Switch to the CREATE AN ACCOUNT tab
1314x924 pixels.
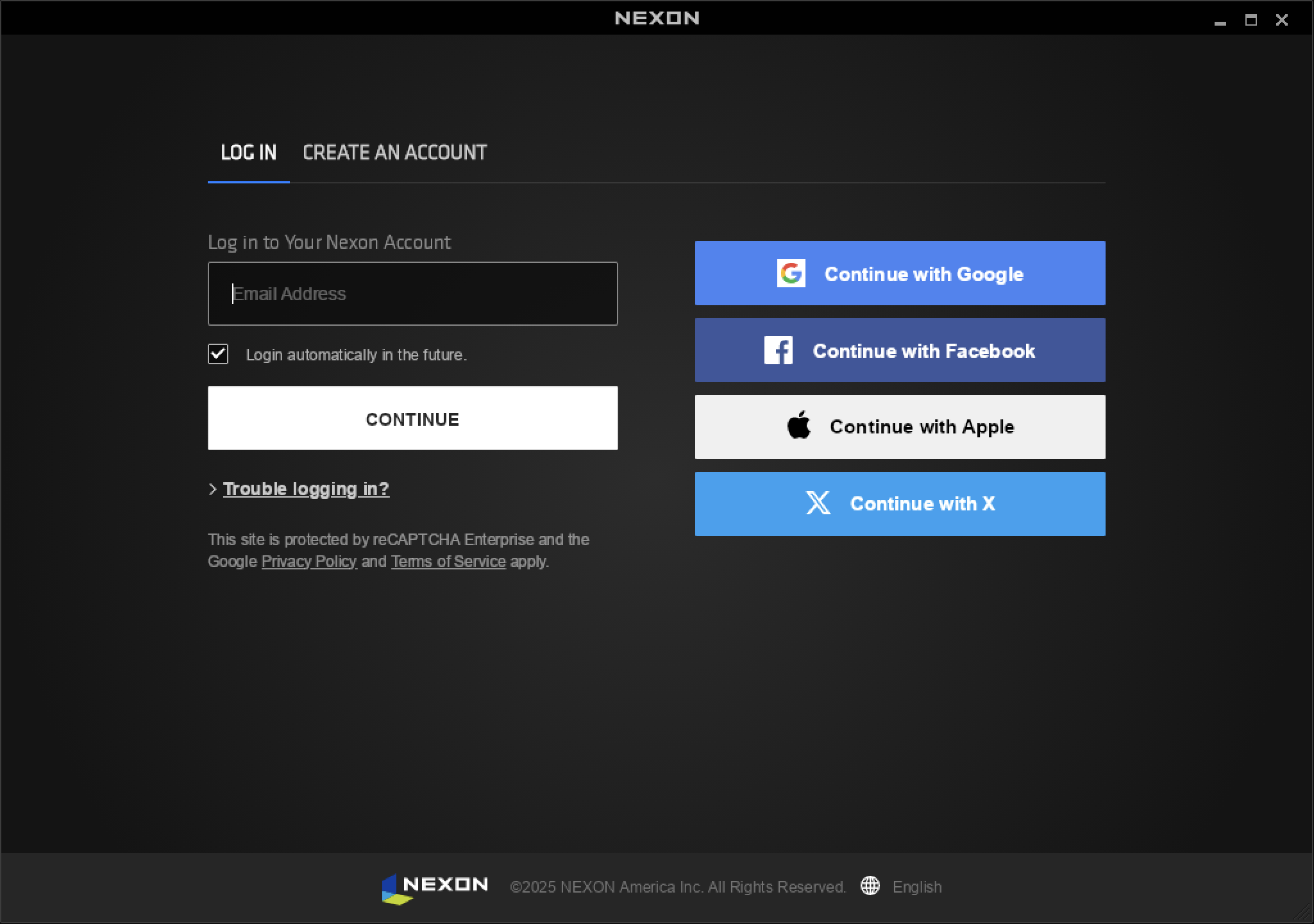[395, 153]
